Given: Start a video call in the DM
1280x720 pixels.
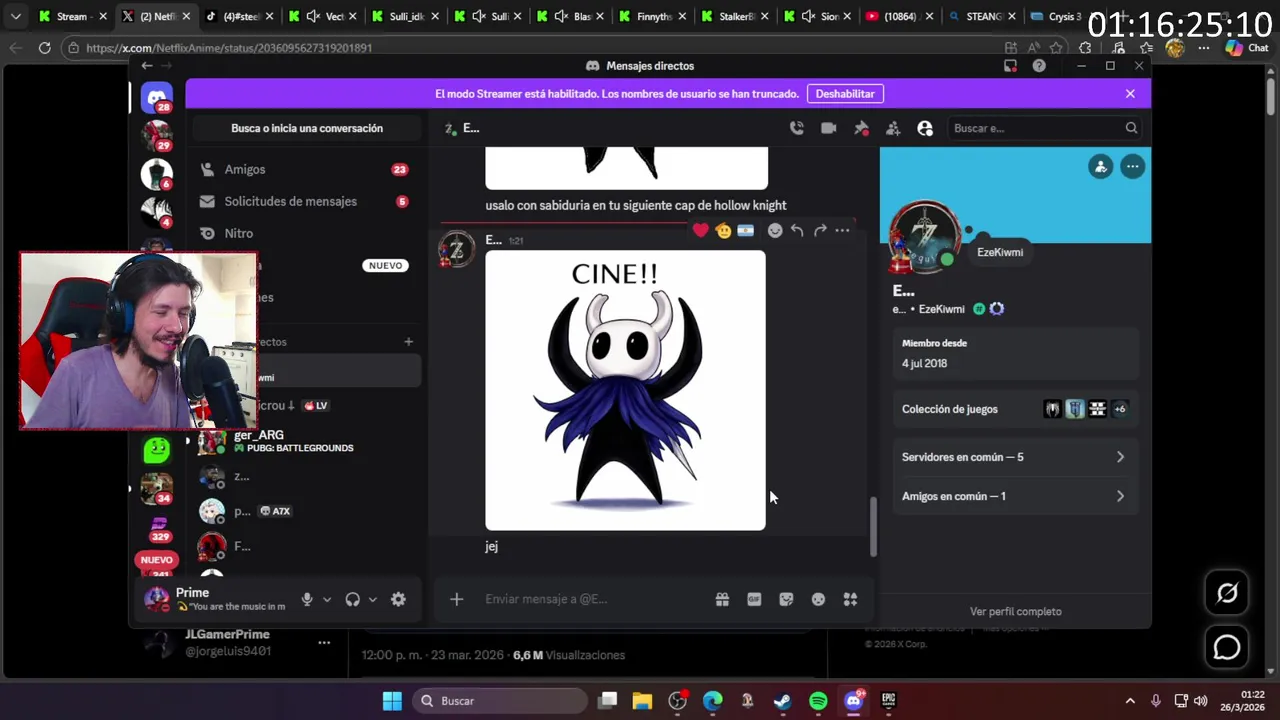Looking at the screenshot, I should 828,128.
